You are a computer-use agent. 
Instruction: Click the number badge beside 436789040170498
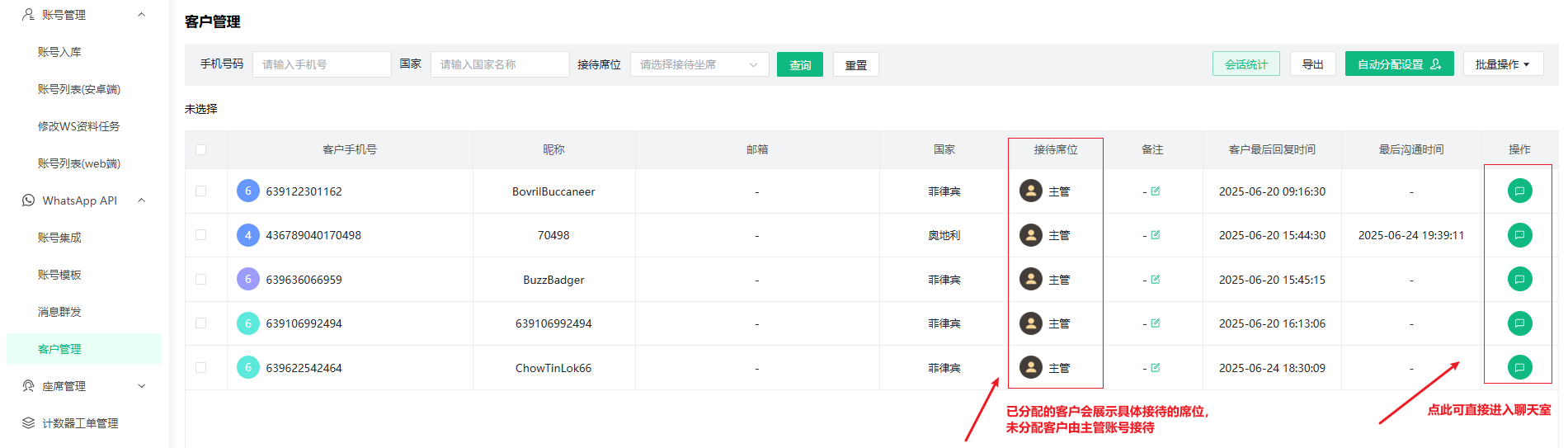tap(248, 235)
